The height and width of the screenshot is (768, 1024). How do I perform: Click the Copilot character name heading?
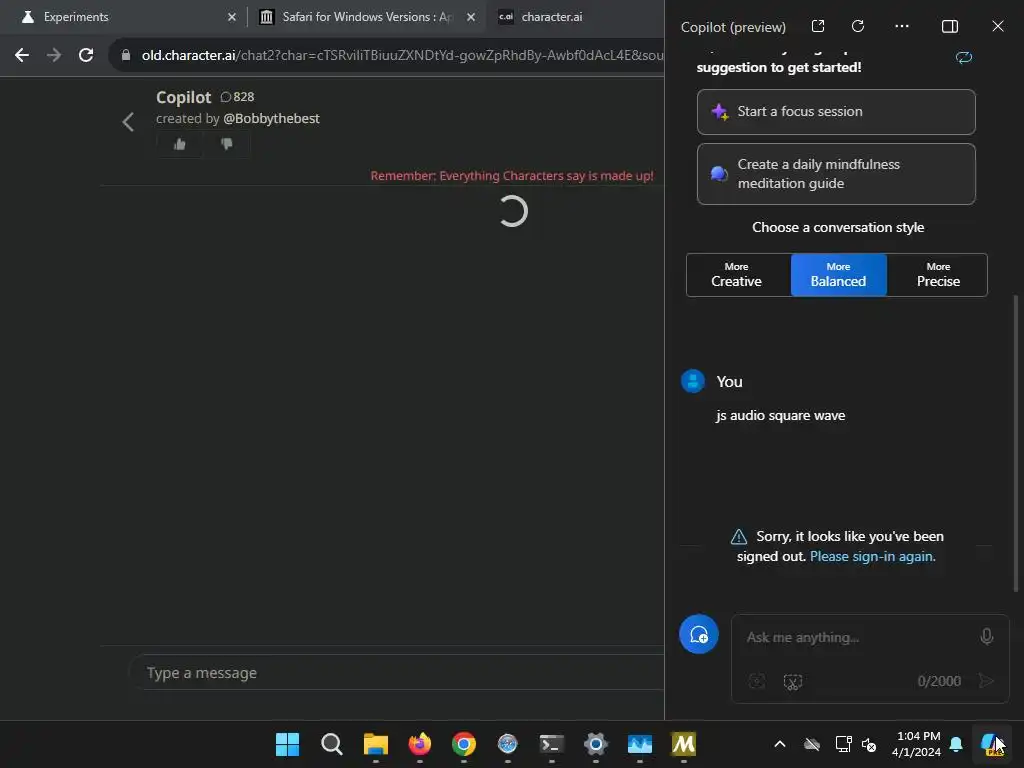tap(184, 97)
